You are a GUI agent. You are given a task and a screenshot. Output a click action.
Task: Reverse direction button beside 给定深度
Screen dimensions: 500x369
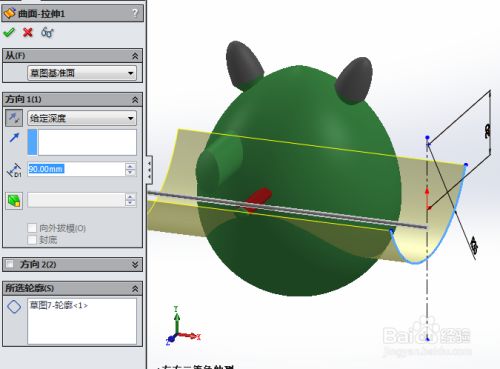coord(14,118)
